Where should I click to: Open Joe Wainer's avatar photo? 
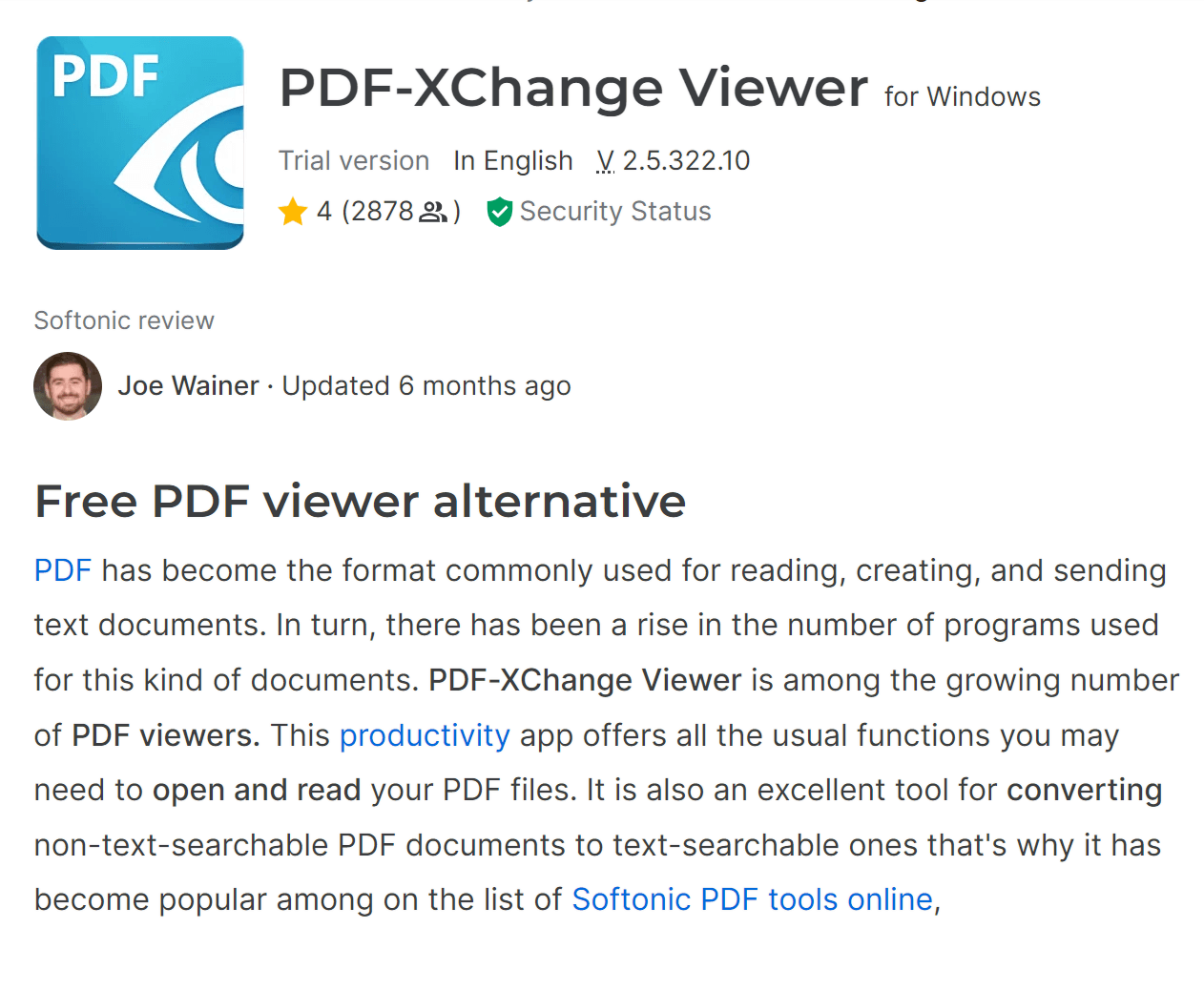click(68, 386)
